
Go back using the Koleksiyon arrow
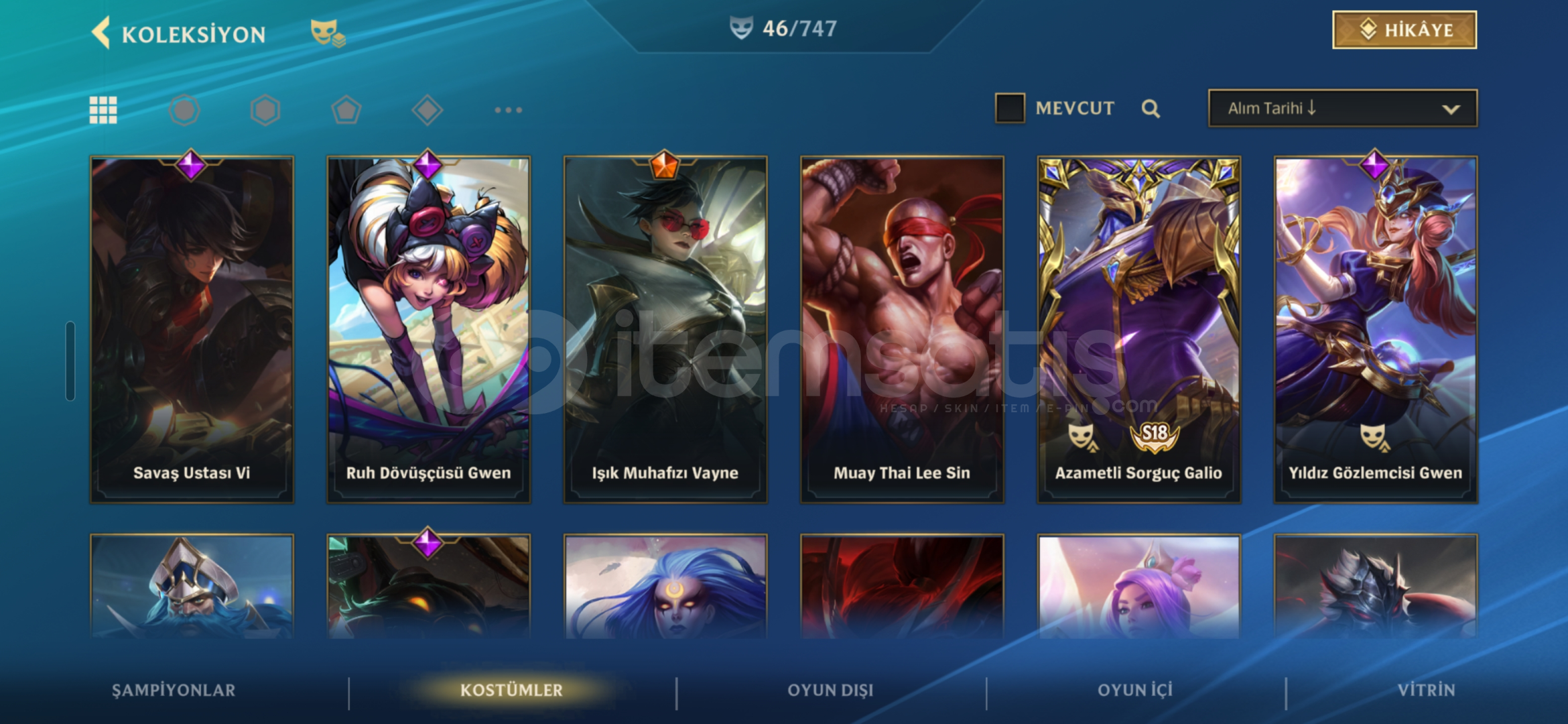coord(101,33)
